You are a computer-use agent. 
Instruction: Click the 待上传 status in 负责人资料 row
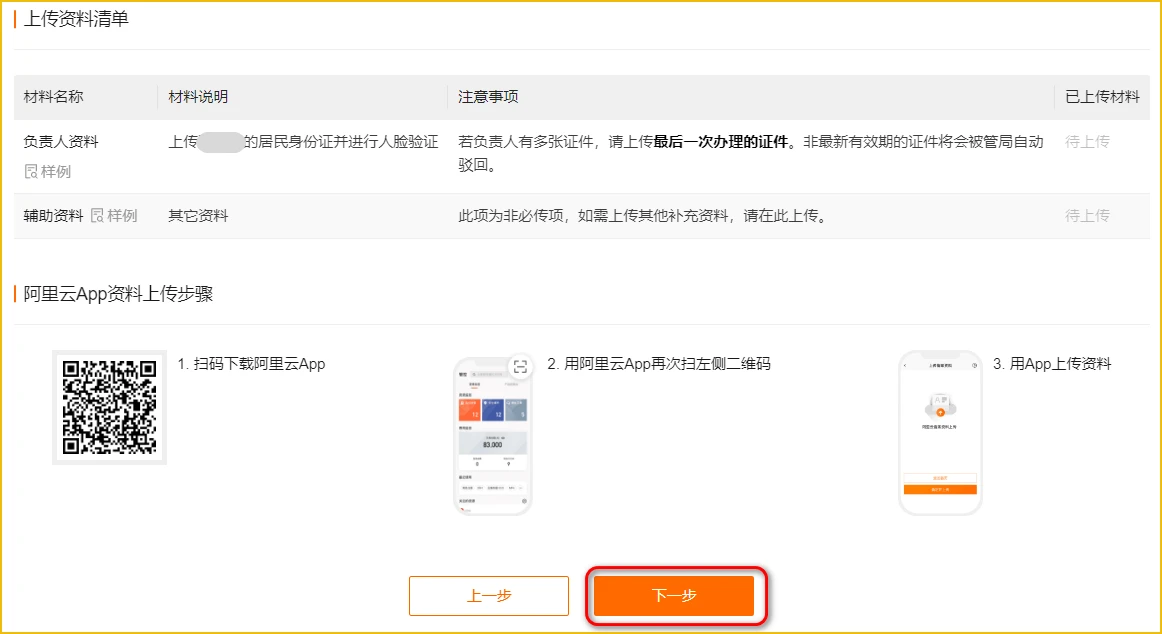click(1087, 141)
